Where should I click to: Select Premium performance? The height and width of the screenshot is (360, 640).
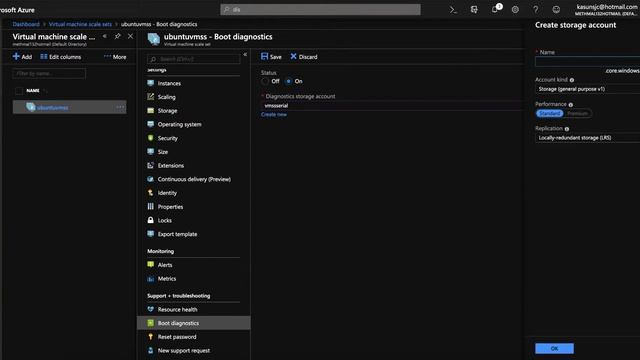pos(578,113)
